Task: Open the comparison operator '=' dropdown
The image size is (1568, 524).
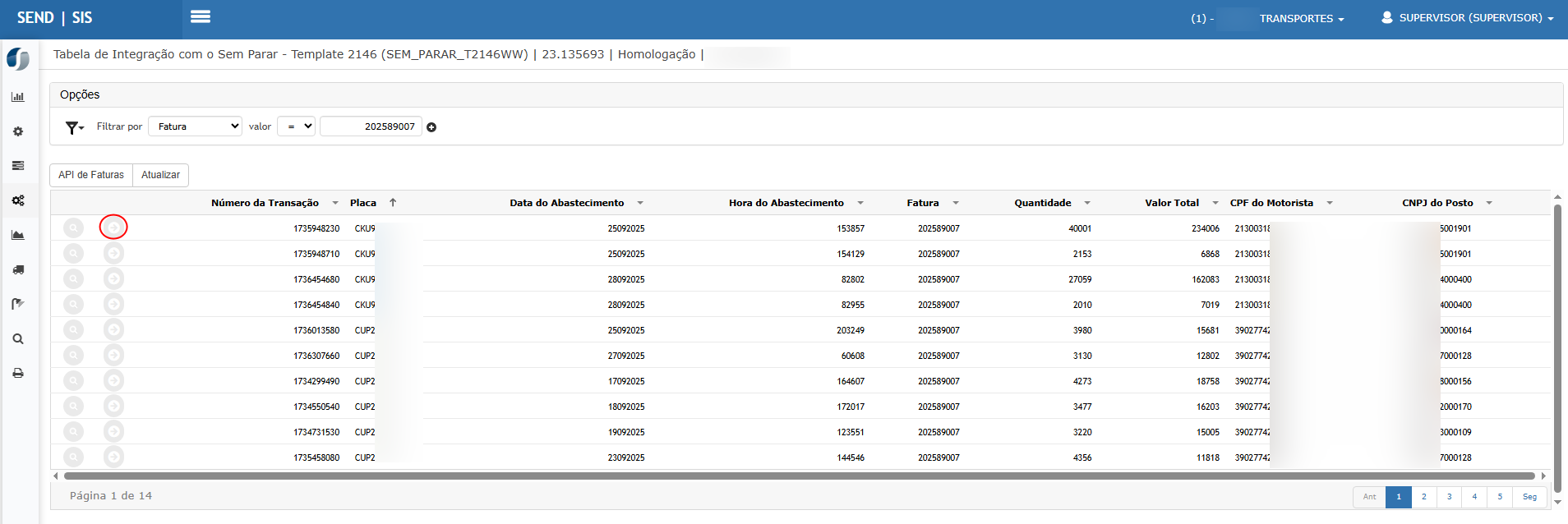Action: click(x=296, y=126)
